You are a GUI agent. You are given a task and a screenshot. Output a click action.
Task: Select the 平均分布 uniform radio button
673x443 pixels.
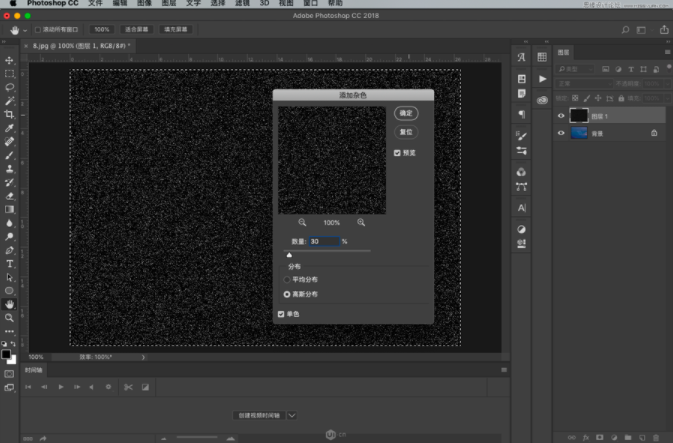(287, 280)
